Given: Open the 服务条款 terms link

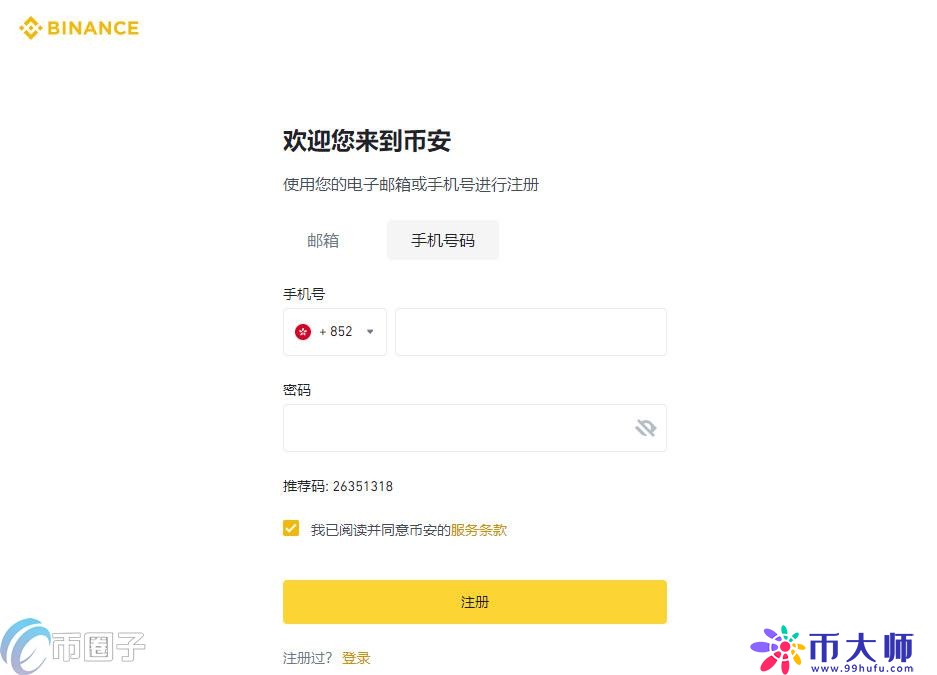Looking at the screenshot, I should coord(478,530).
